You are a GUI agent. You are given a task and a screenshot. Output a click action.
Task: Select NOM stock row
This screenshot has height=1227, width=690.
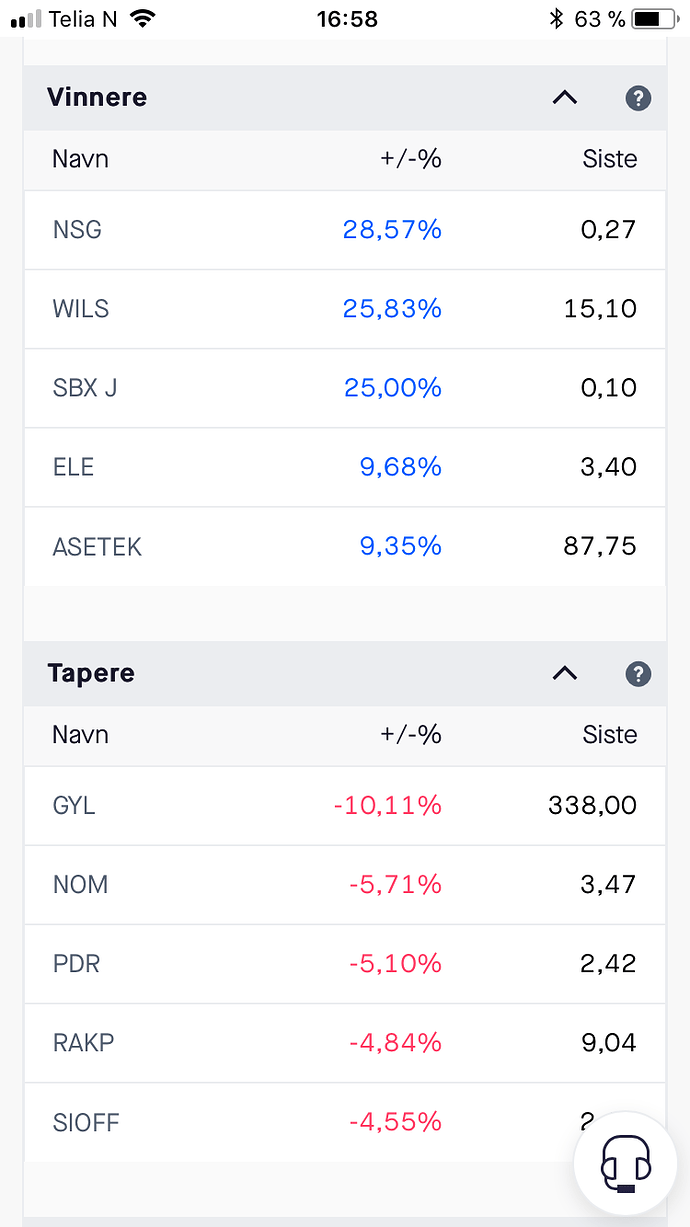81,885
